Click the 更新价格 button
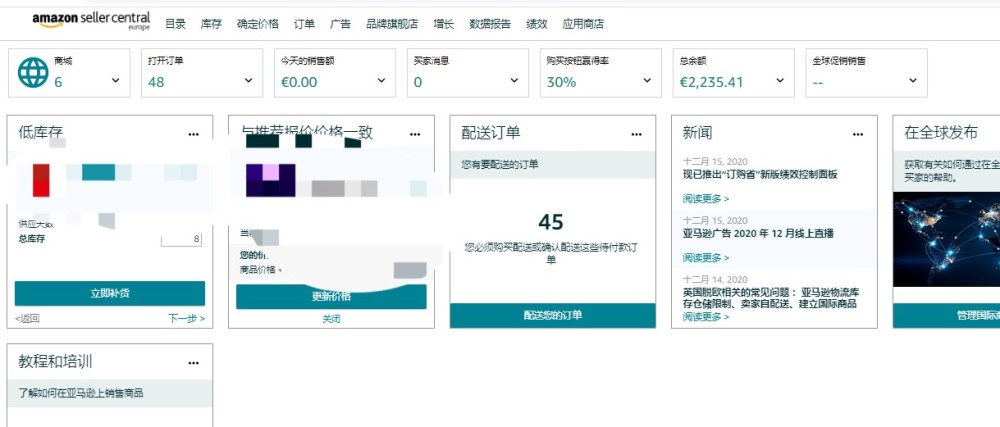Viewport: 1000px width, 427px height. pos(331,296)
